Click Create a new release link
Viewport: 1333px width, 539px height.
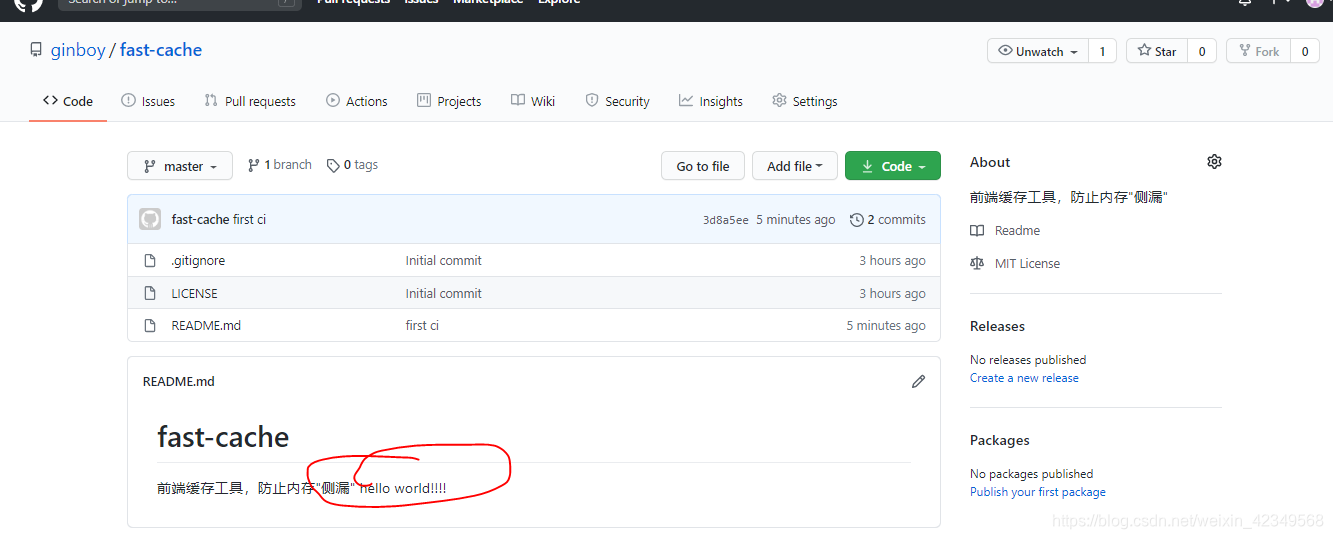pyautogui.click(x=1024, y=378)
